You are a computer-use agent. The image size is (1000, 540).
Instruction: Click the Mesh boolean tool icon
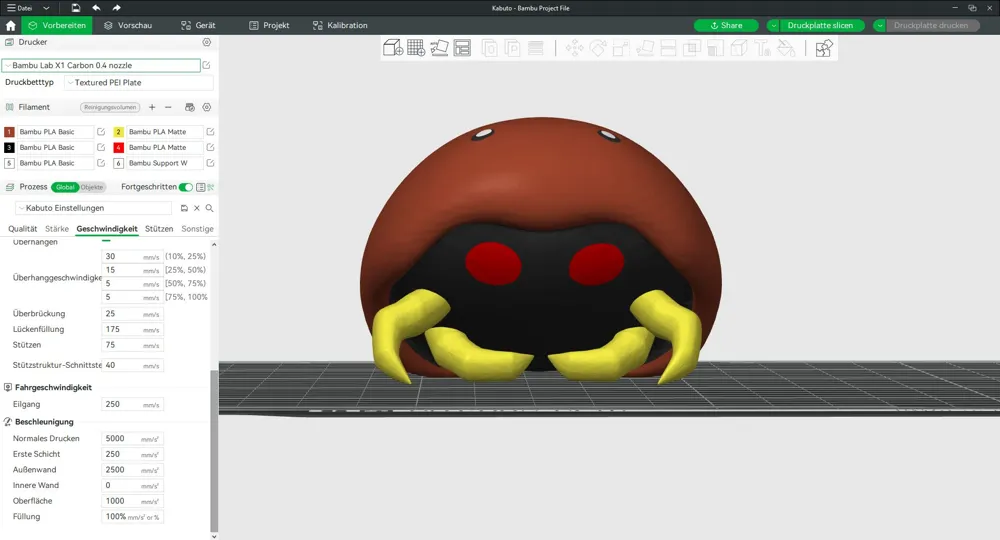pos(691,48)
